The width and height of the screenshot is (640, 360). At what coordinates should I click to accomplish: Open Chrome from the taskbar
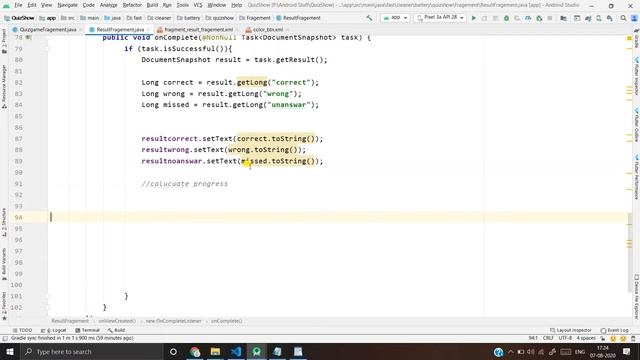(x=195, y=351)
